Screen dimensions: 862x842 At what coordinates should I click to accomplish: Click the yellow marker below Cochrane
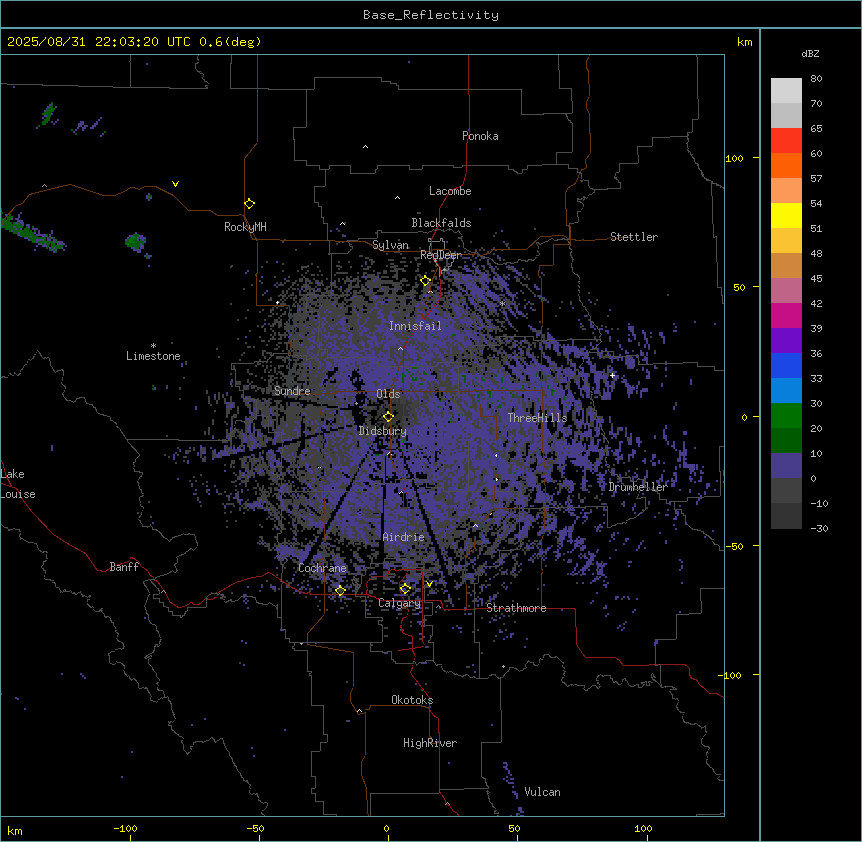[x=340, y=591]
